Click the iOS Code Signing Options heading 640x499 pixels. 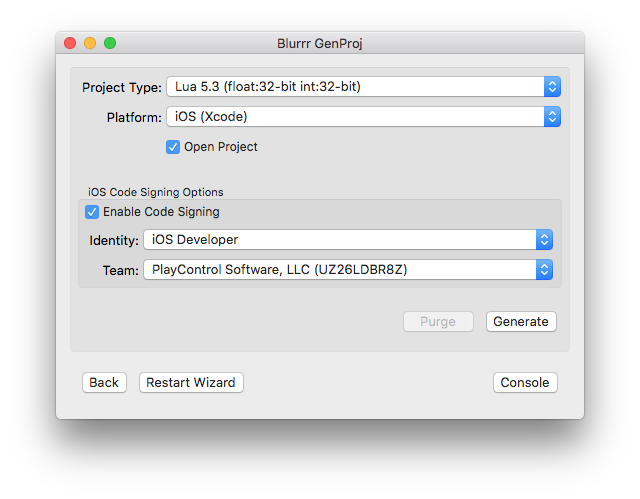tap(156, 192)
